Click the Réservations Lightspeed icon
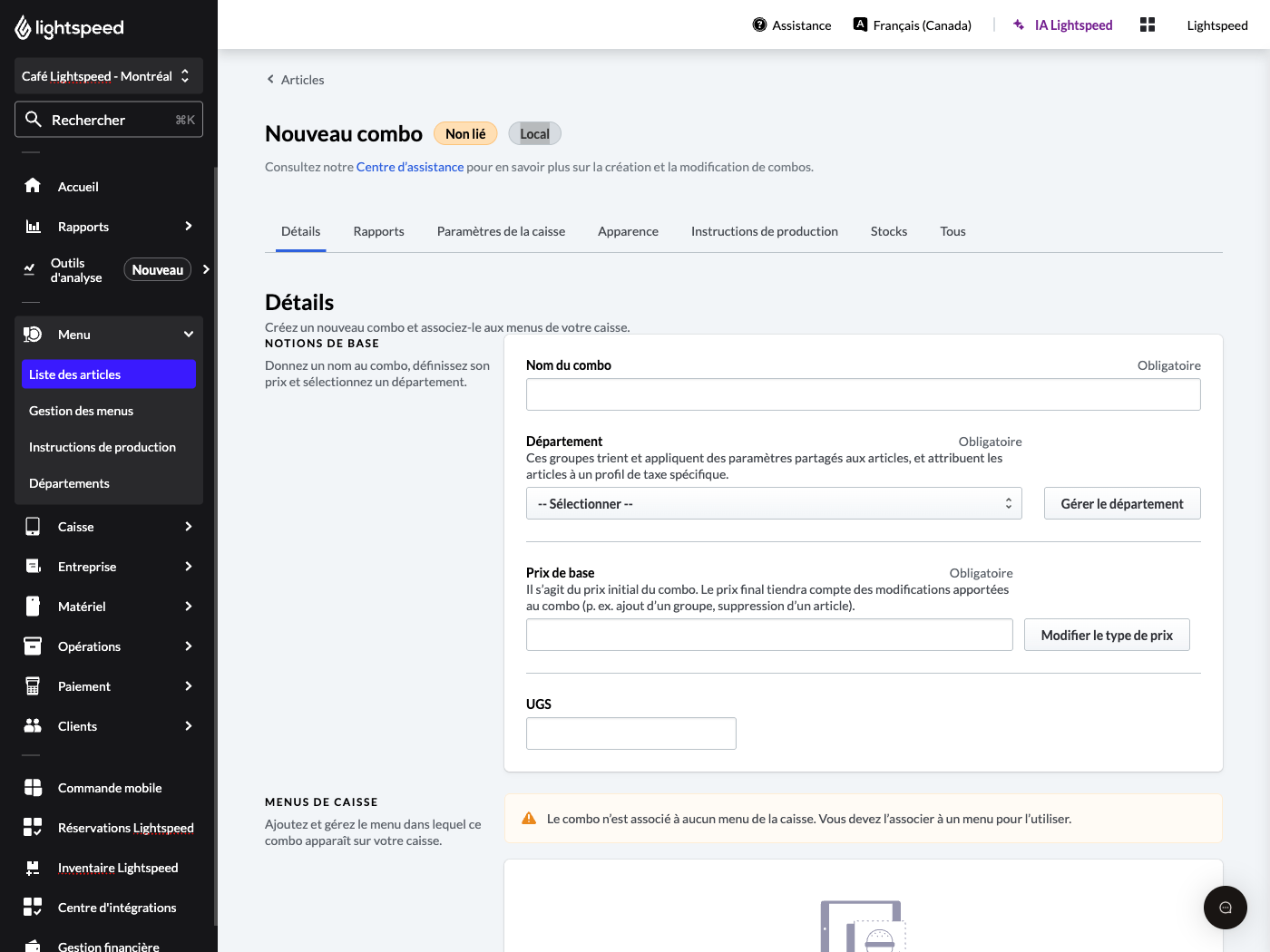This screenshot has height=952, width=1270. tap(33, 828)
